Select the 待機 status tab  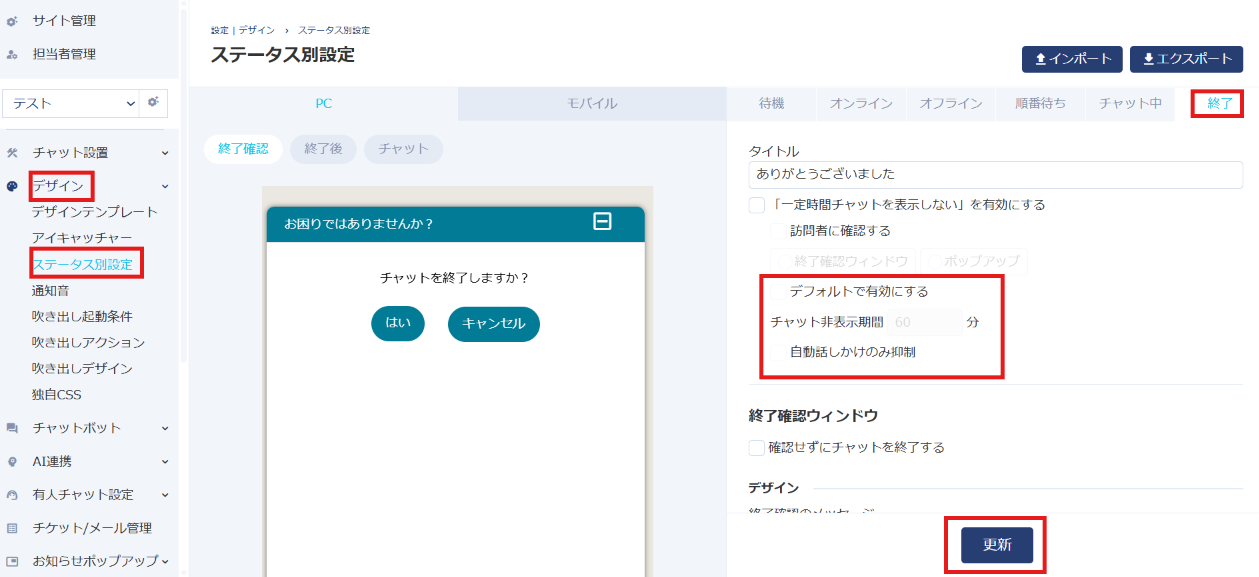pos(771,104)
